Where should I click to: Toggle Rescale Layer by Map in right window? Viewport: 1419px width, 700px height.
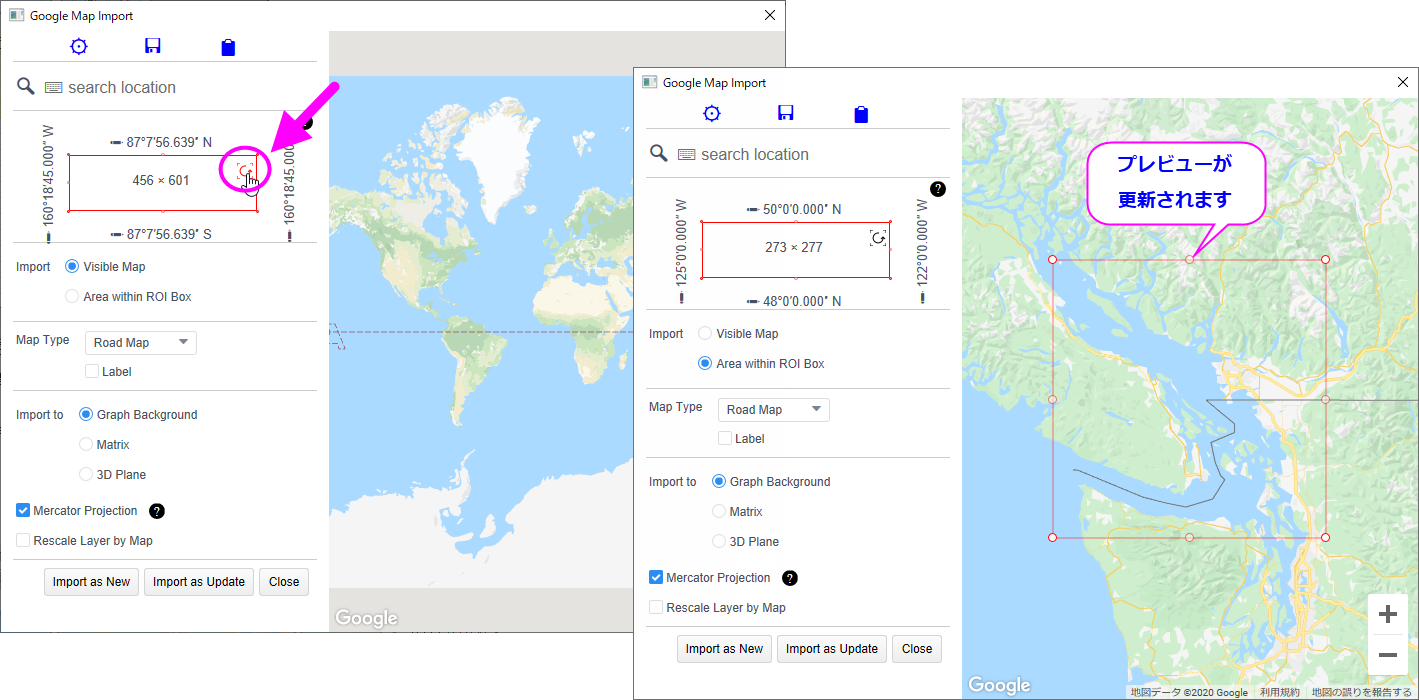pos(656,608)
